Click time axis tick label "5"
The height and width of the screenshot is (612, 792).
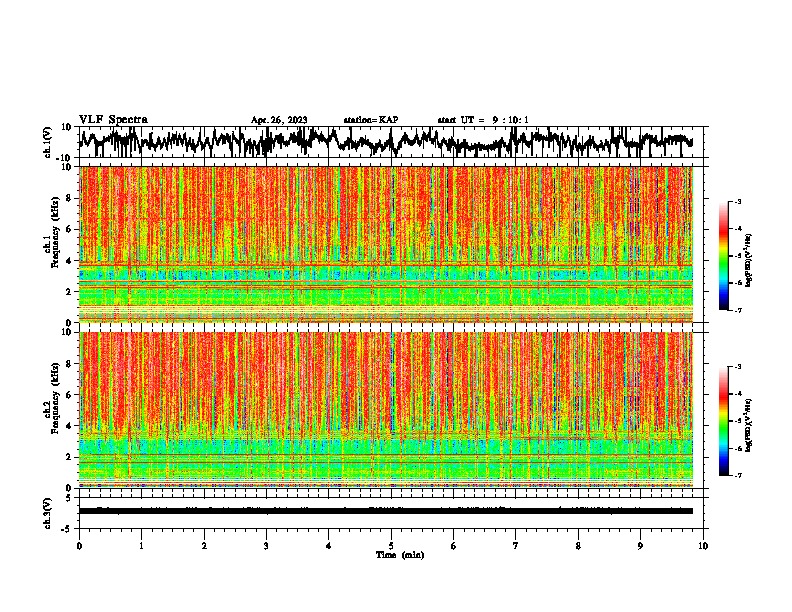click(391, 546)
